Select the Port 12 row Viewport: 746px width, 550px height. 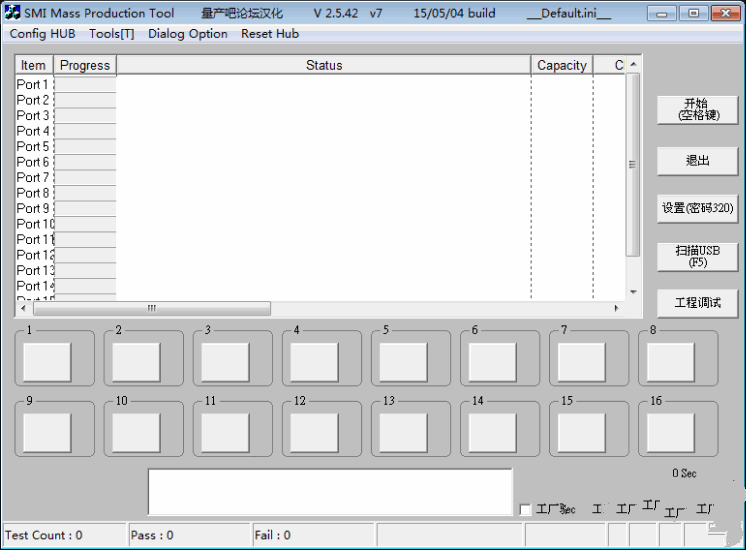click(x=321, y=255)
